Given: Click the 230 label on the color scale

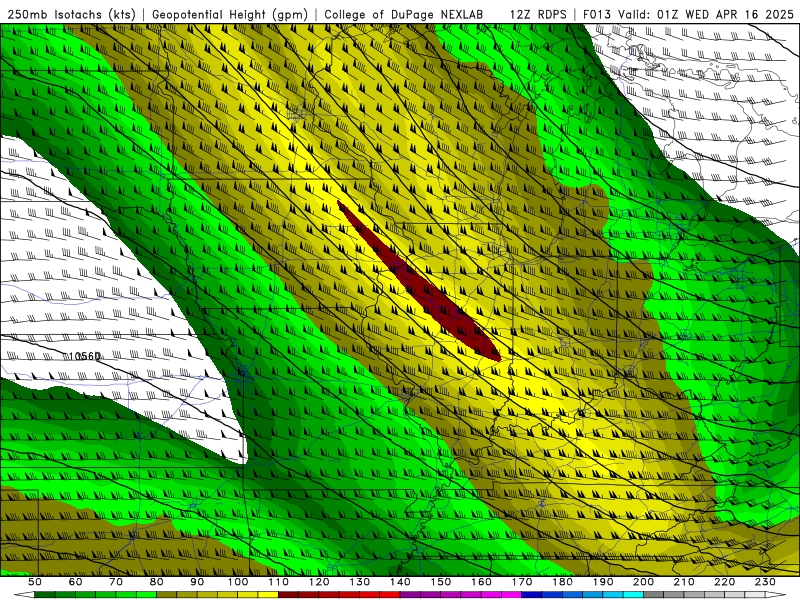Looking at the screenshot, I should pos(765,582).
